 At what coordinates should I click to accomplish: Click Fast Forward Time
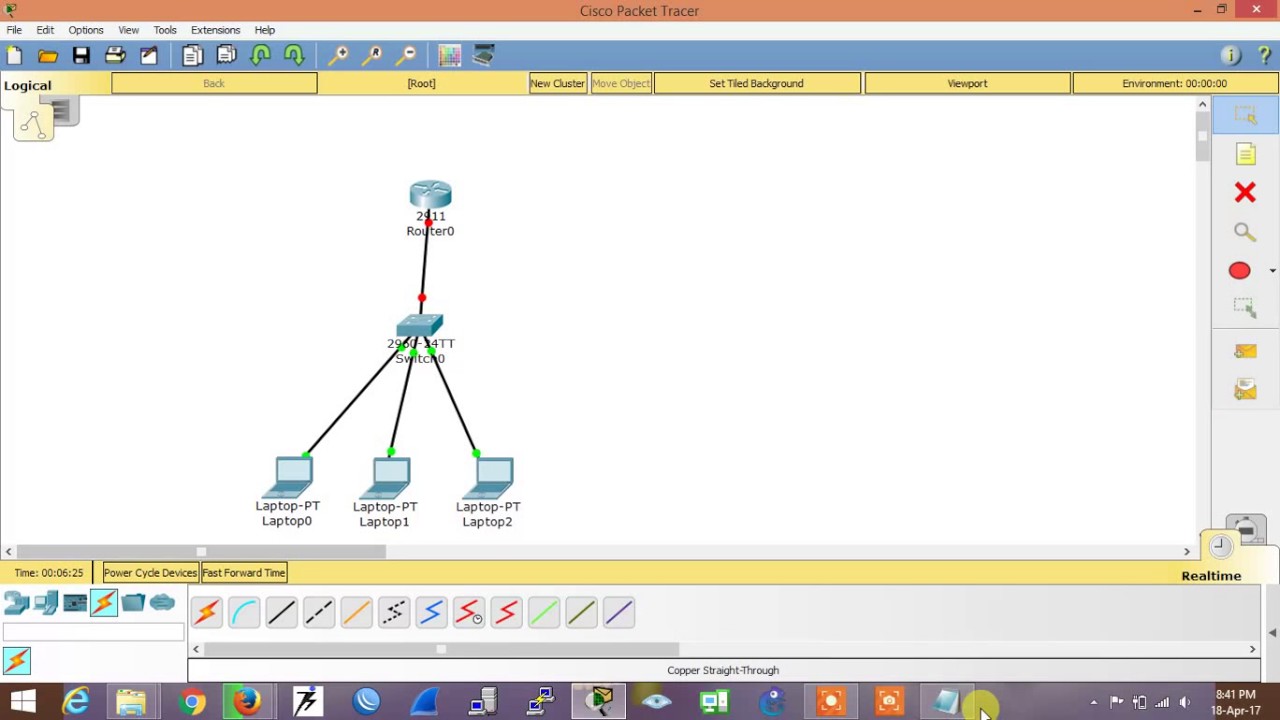tap(244, 573)
